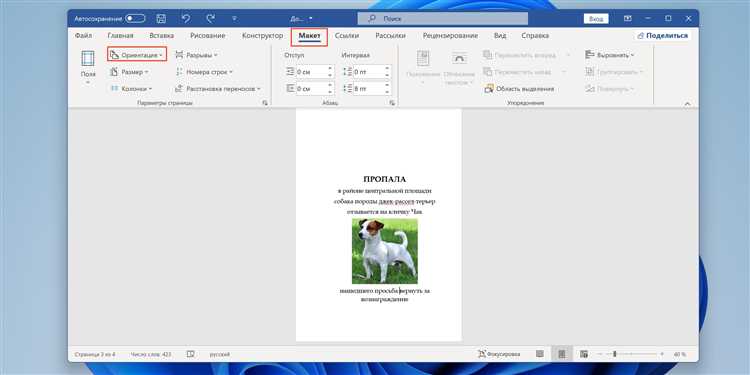This screenshot has height=375, width=750.
Task: Open the Файл tab
Action: pos(84,36)
